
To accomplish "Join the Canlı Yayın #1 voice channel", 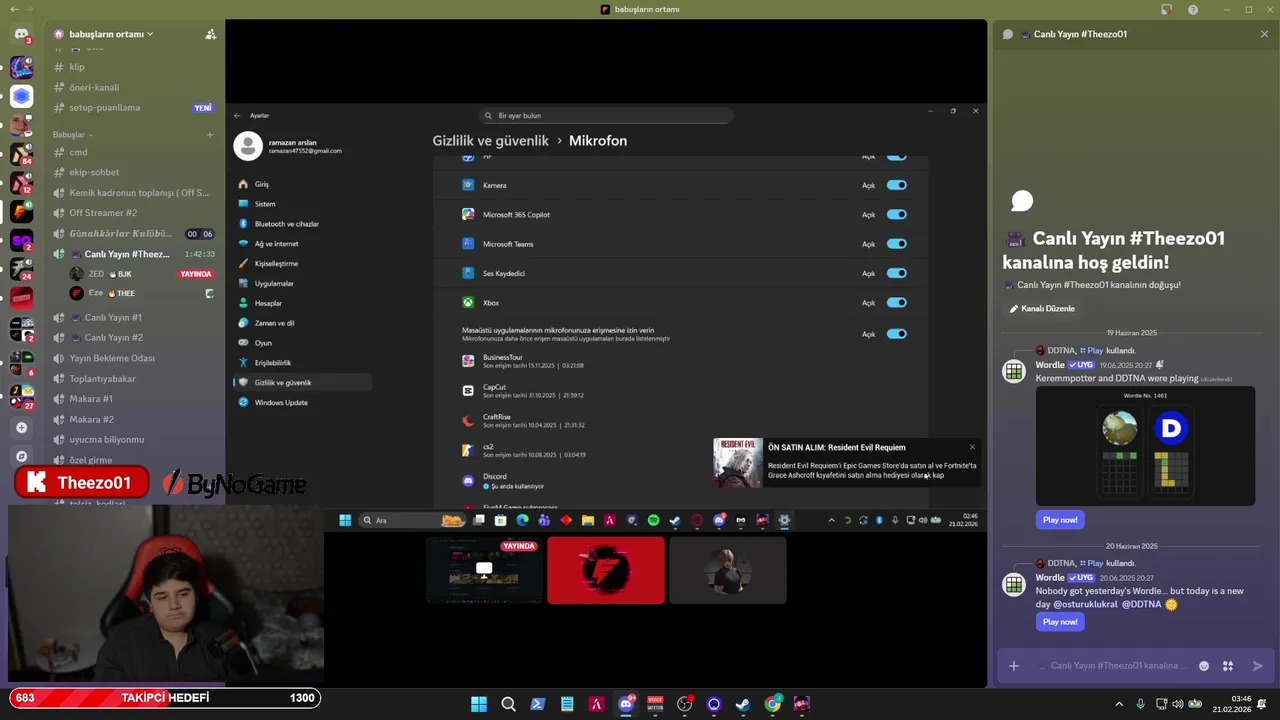I will pyautogui.click(x=135, y=317).
